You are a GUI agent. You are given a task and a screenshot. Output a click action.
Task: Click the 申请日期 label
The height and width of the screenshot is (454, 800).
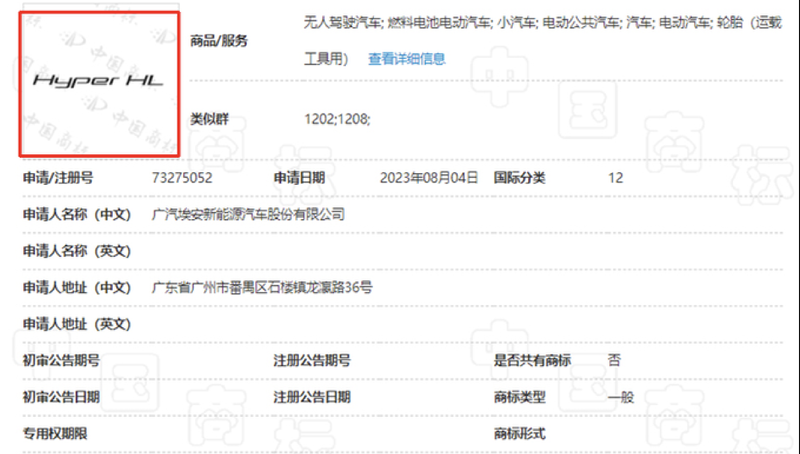pyautogui.click(x=299, y=178)
